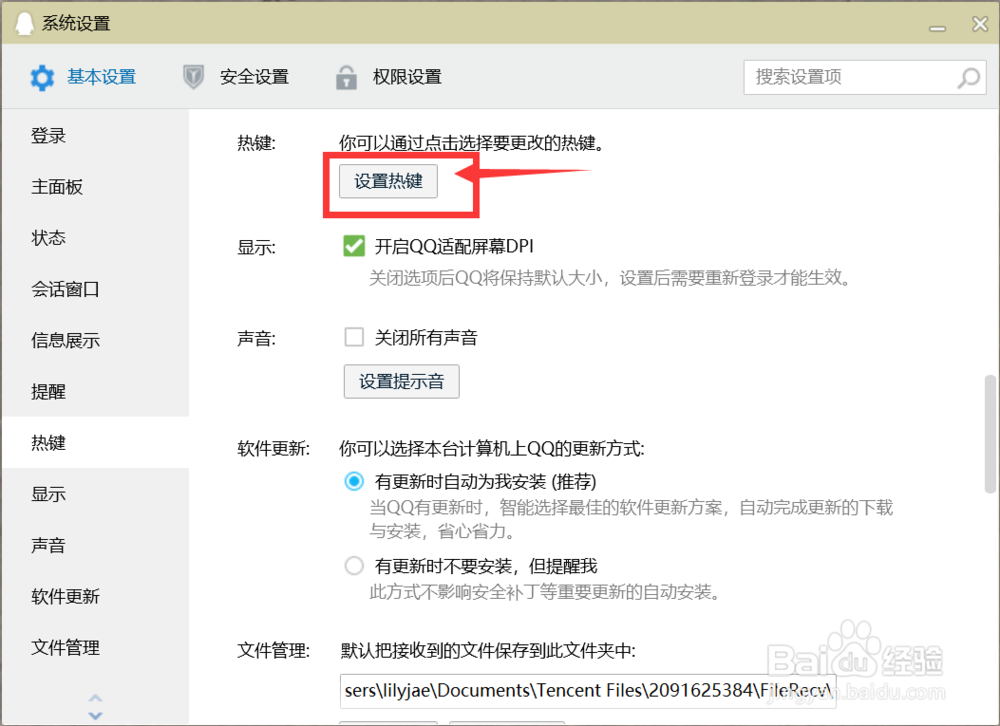Click the QQ penguin logo in title bar
Screen dimensions: 1000x726
pyautogui.click(x=24, y=24)
